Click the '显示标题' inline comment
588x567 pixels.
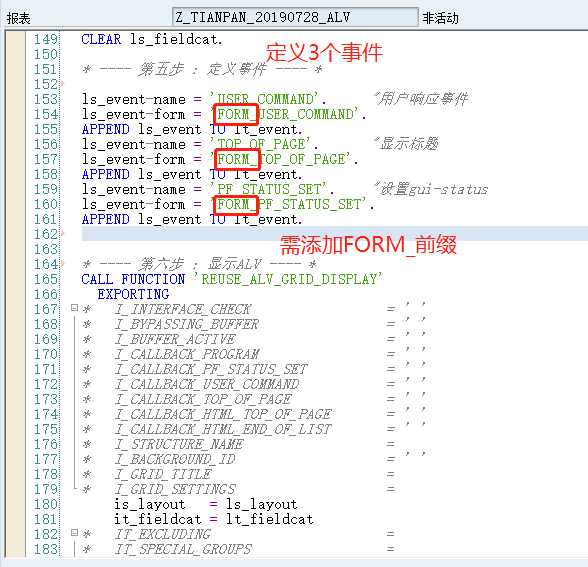(406, 144)
